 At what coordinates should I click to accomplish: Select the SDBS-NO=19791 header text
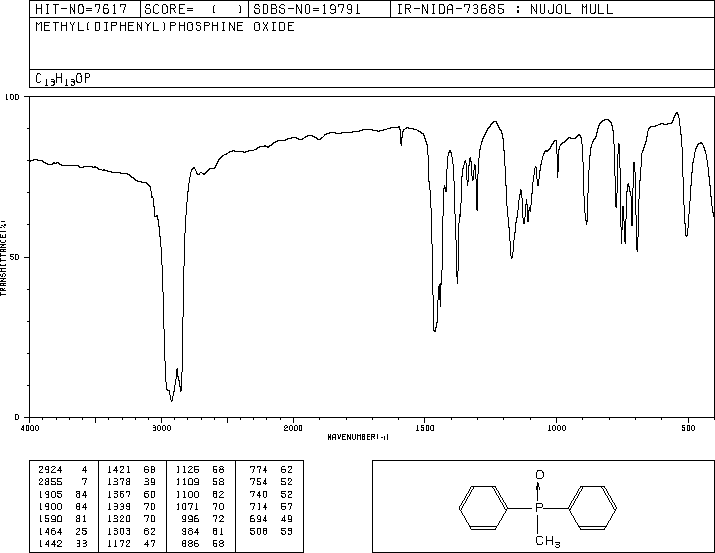307,9
